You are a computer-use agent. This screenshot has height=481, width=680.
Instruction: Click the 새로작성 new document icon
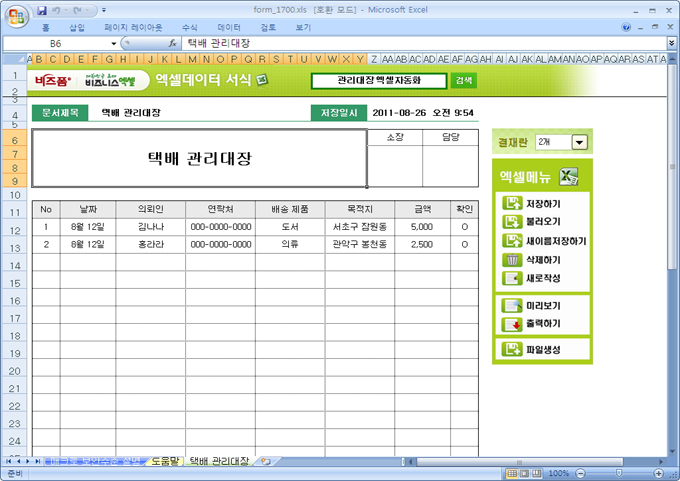tap(512, 278)
